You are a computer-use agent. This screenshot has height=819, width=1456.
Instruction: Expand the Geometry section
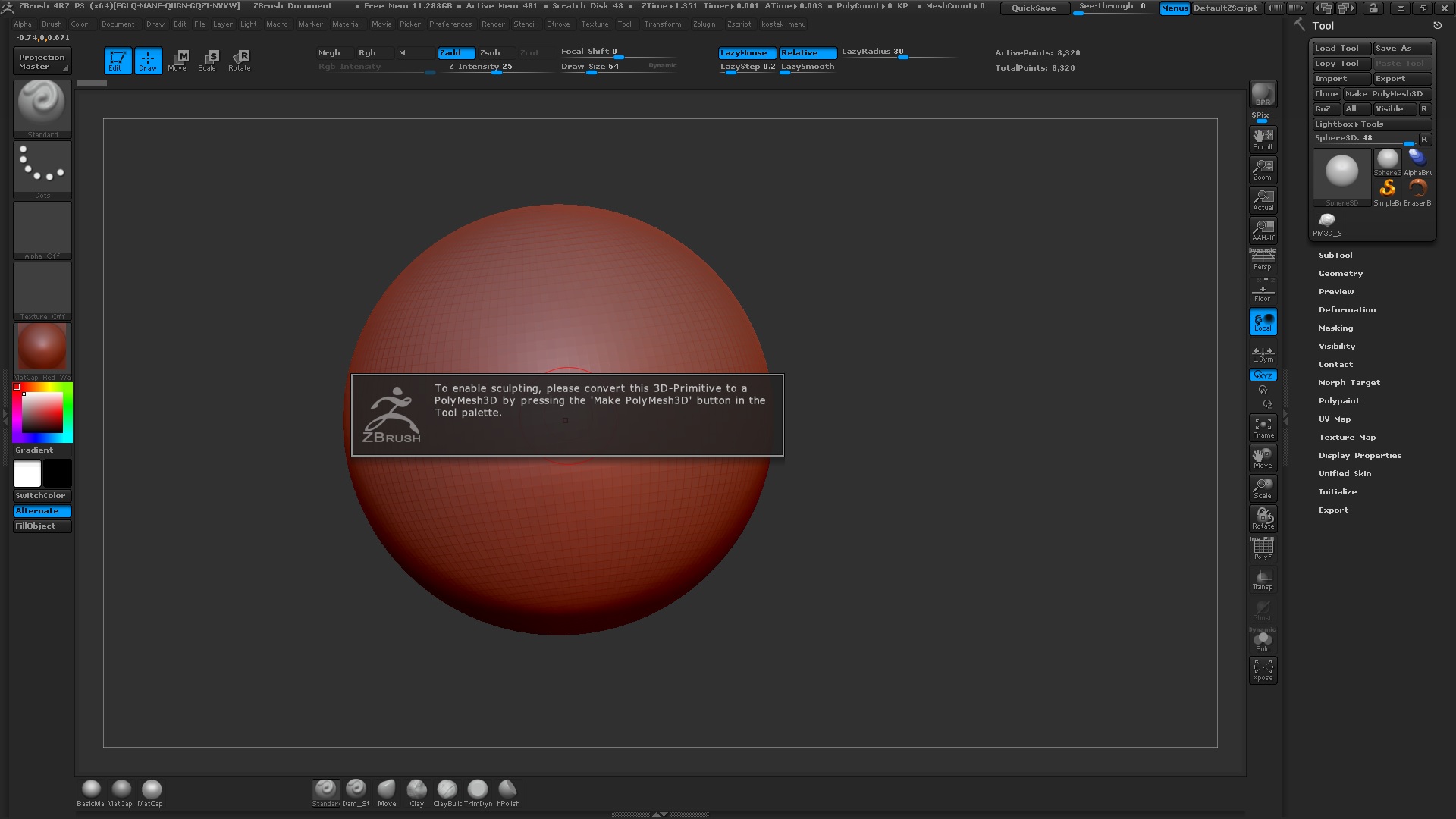1341,274
